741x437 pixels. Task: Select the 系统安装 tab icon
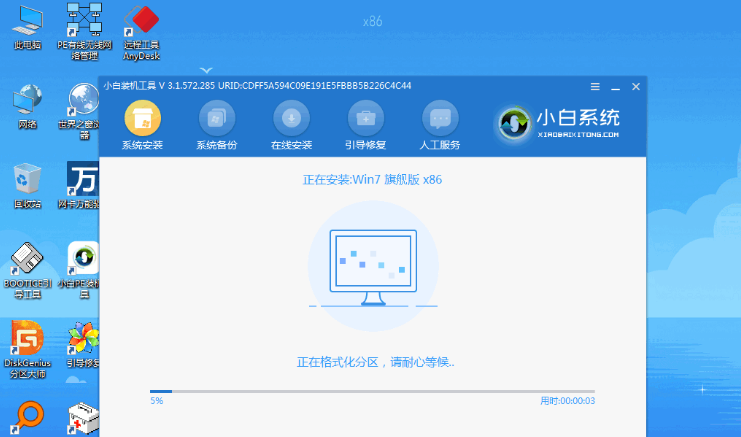[x=142, y=119]
